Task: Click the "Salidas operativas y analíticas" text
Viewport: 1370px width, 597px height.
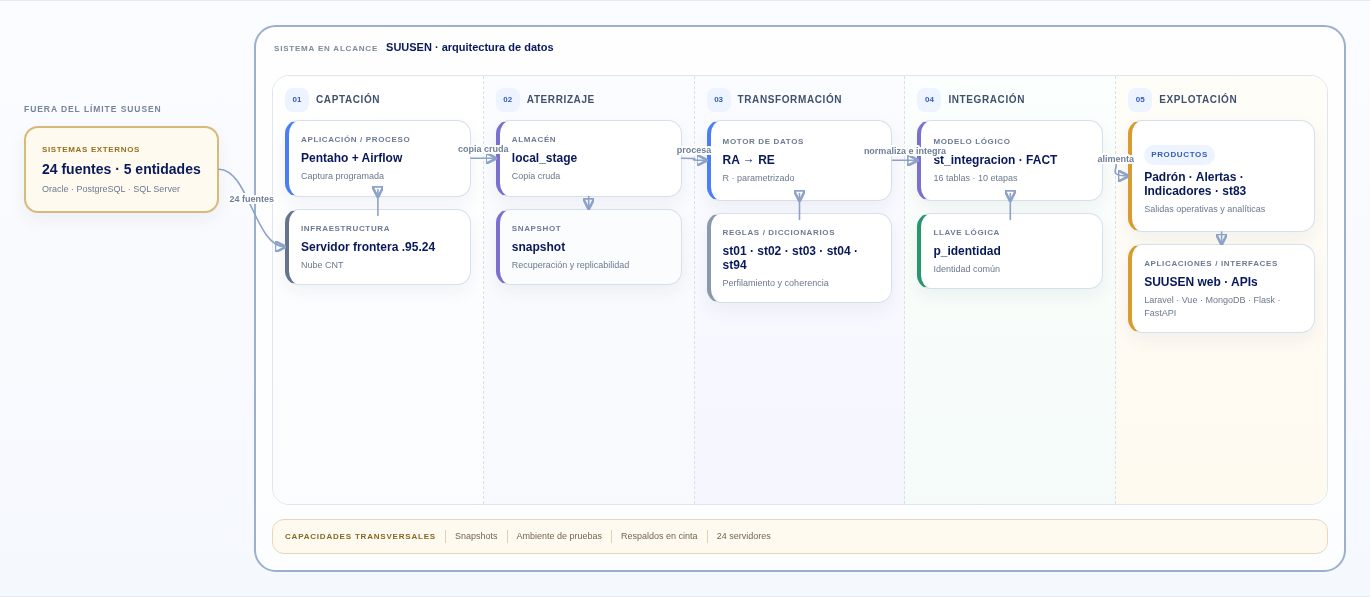Action: (x=1205, y=209)
